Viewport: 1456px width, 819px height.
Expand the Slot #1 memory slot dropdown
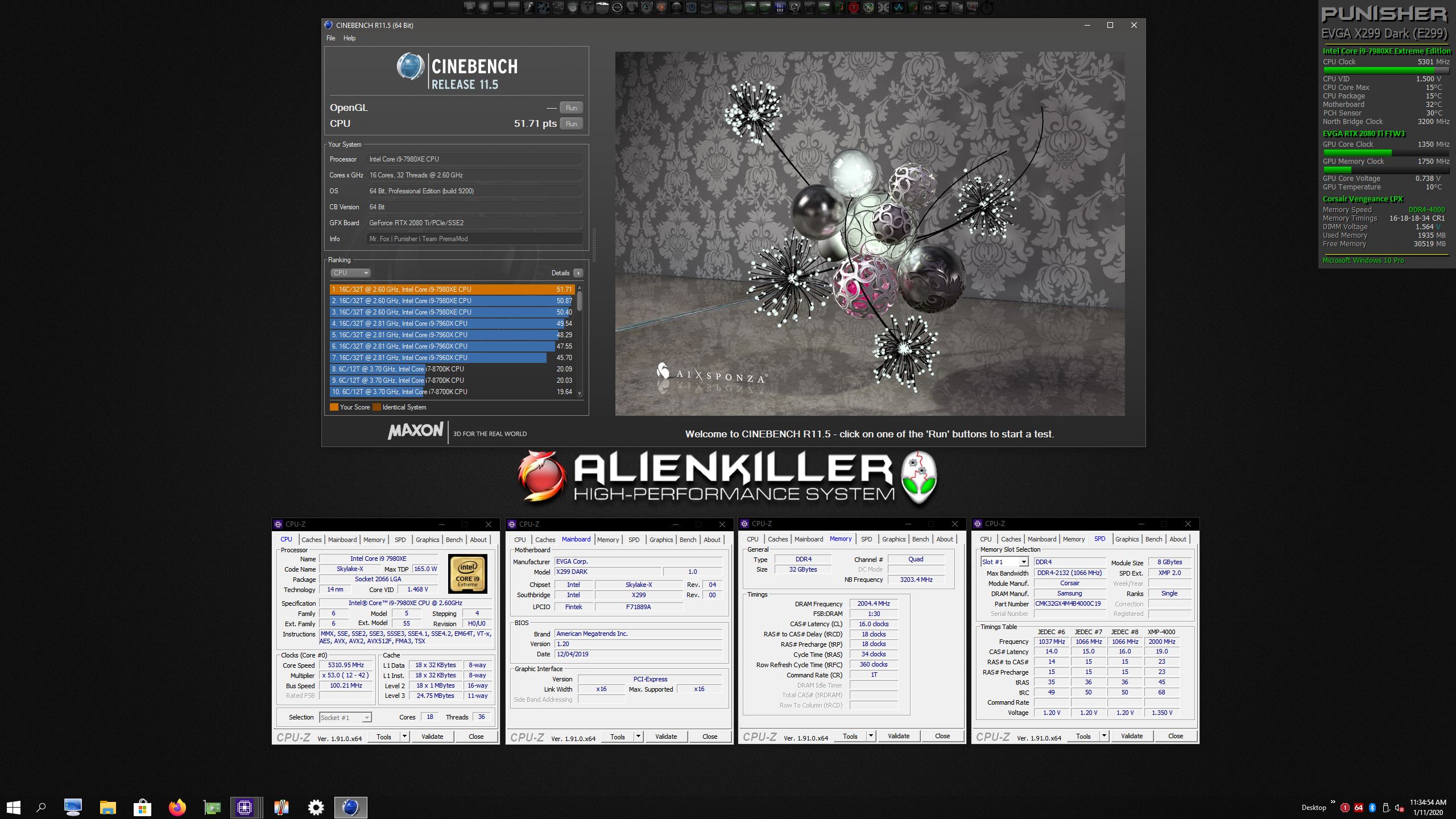point(1023,562)
